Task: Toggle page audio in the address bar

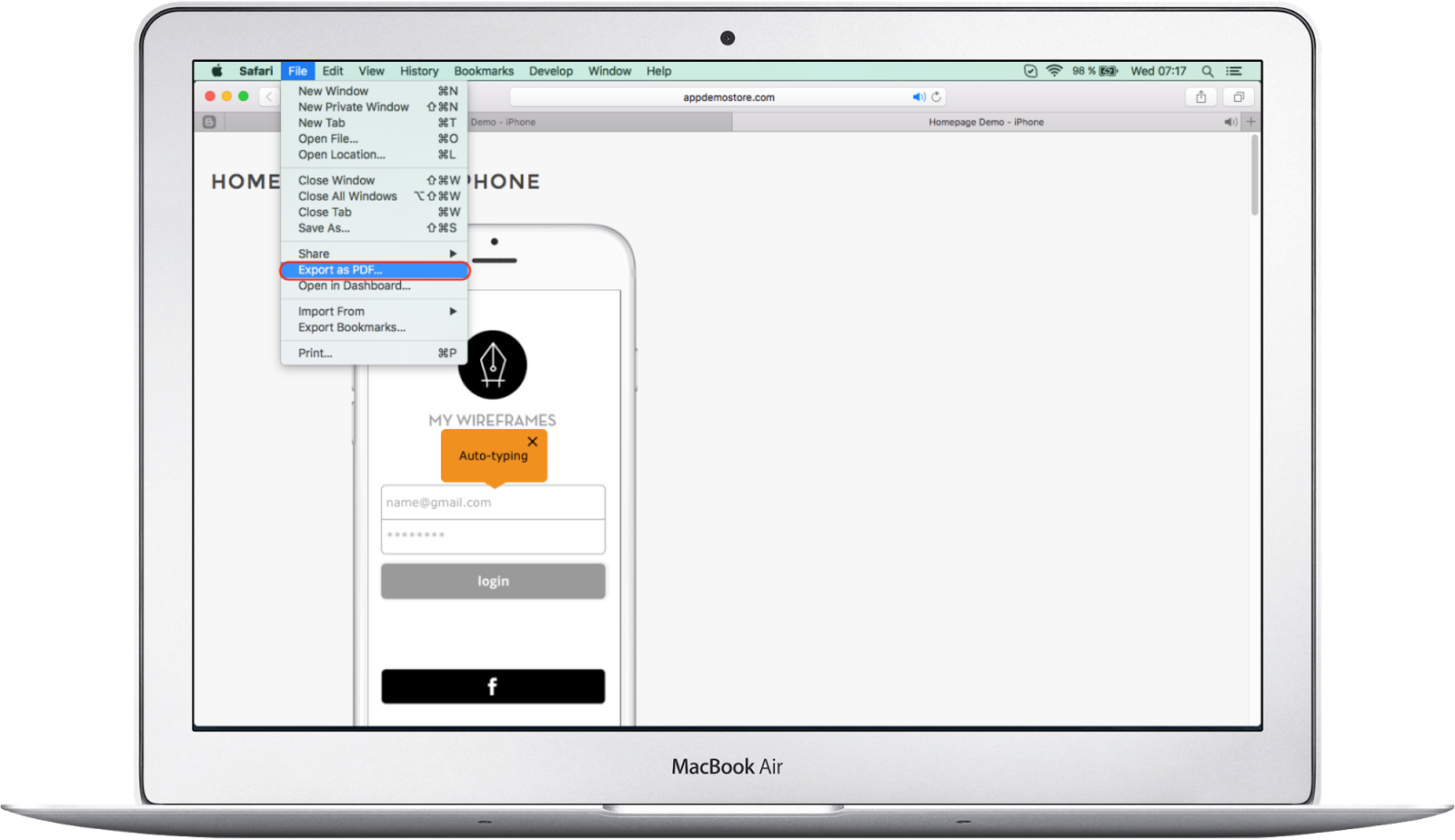Action: tap(918, 96)
